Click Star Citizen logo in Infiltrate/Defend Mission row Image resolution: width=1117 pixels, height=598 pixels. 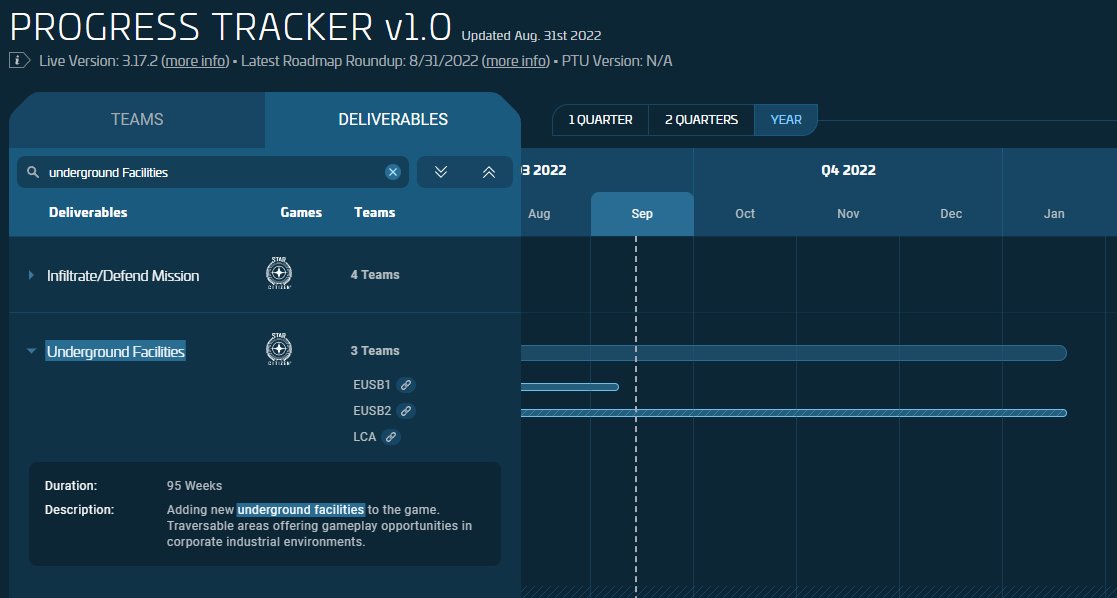(279, 274)
